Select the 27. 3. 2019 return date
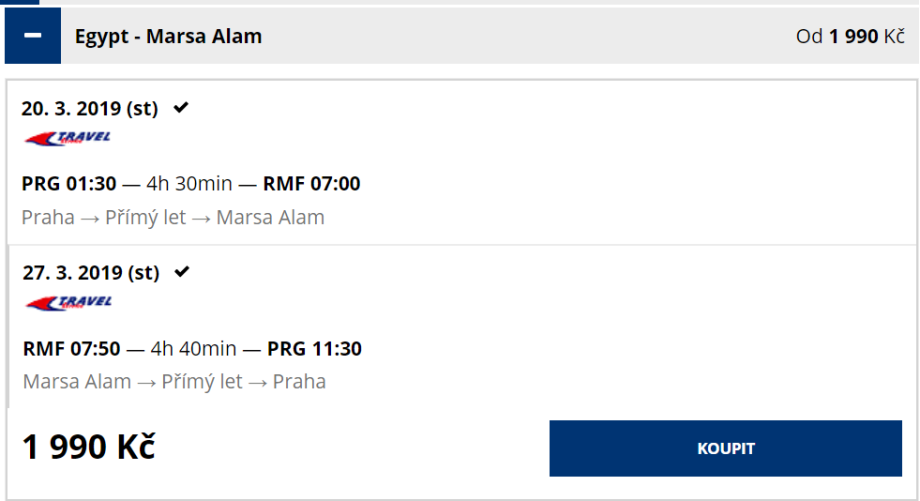 [x=90, y=272]
